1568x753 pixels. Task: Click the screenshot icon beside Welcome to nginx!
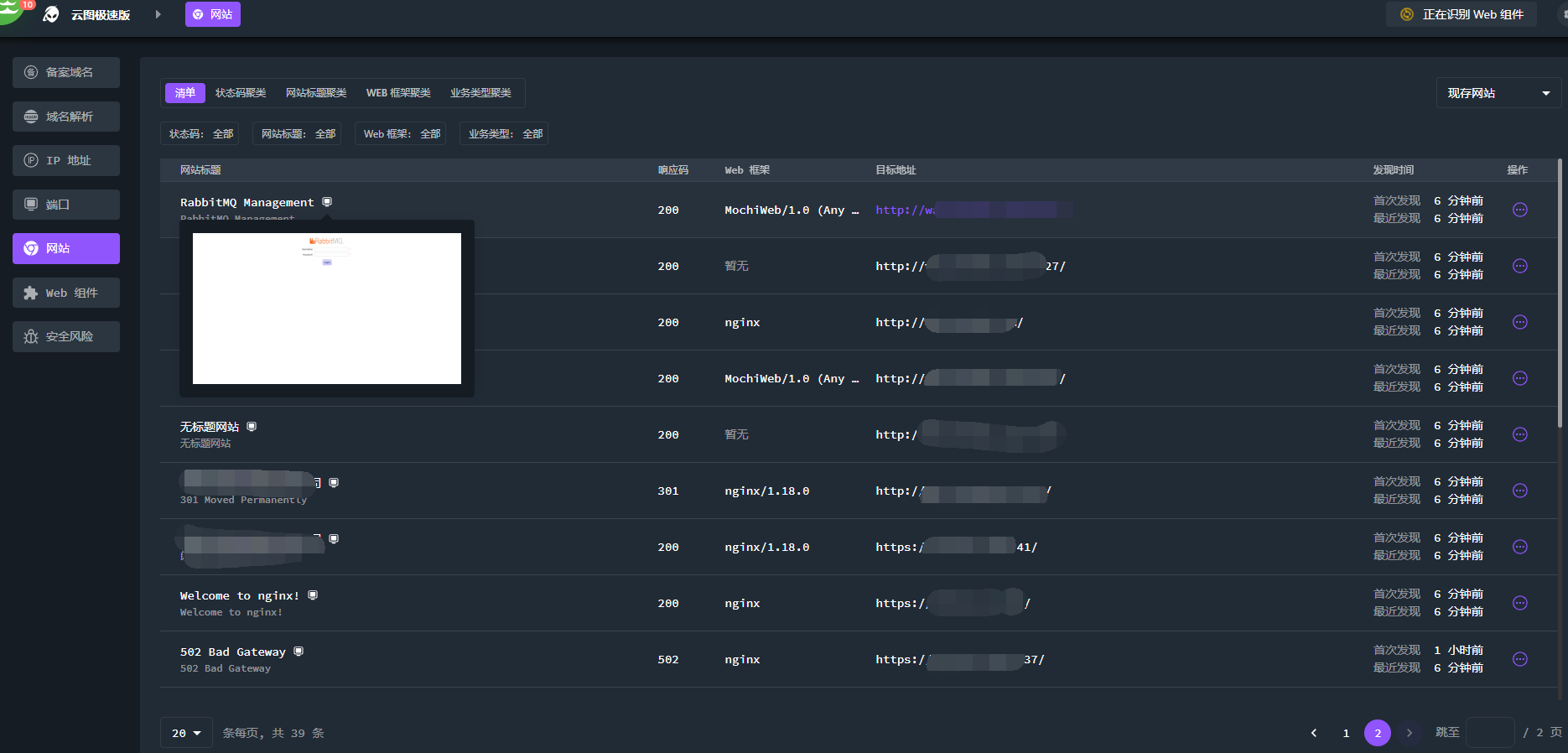tap(313, 595)
